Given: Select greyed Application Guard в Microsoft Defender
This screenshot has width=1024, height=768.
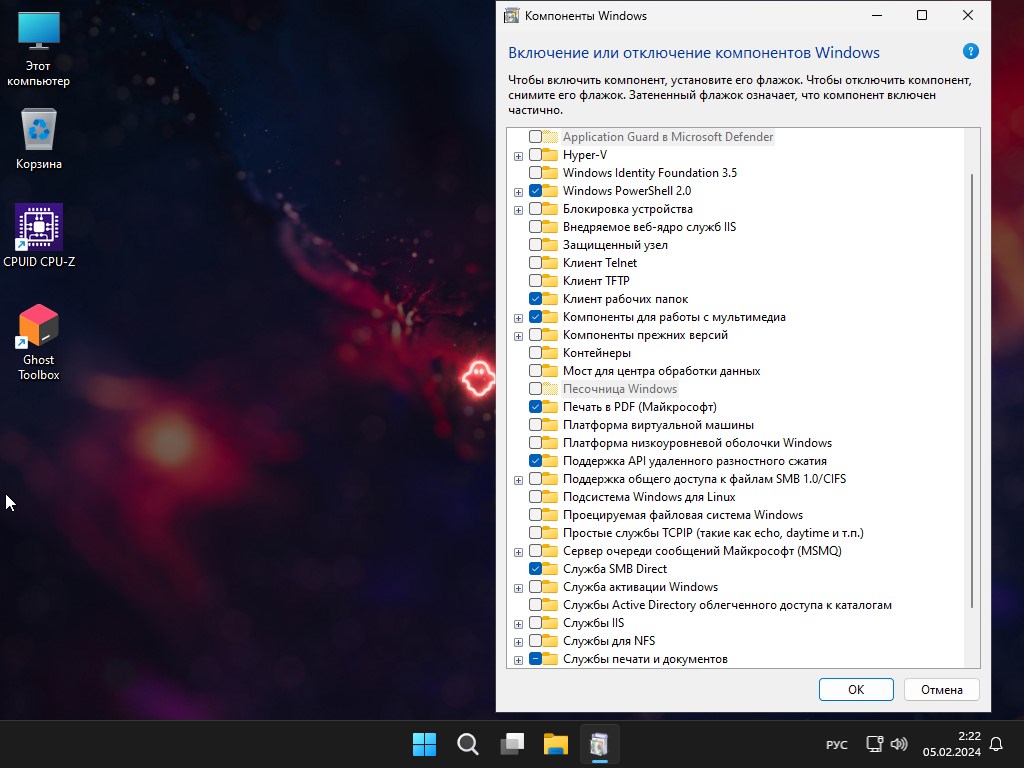Looking at the screenshot, I should tap(668, 136).
